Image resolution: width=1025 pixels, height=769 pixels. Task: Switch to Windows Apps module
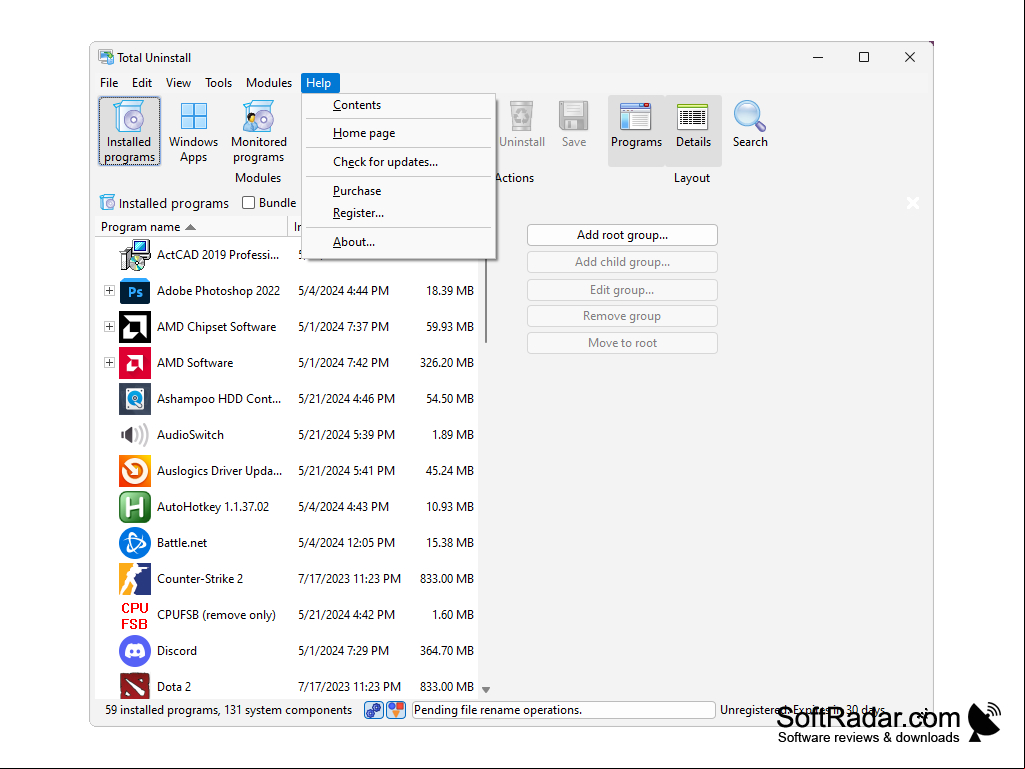(193, 131)
